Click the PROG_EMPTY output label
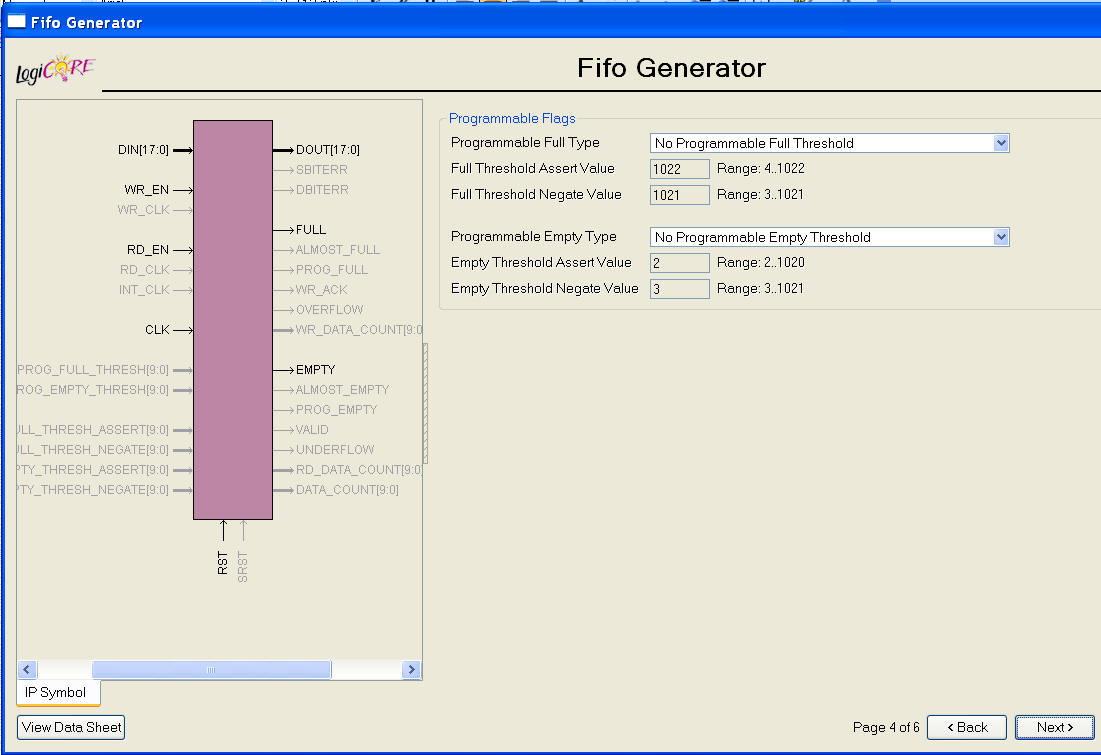1101x755 pixels. (336, 410)
